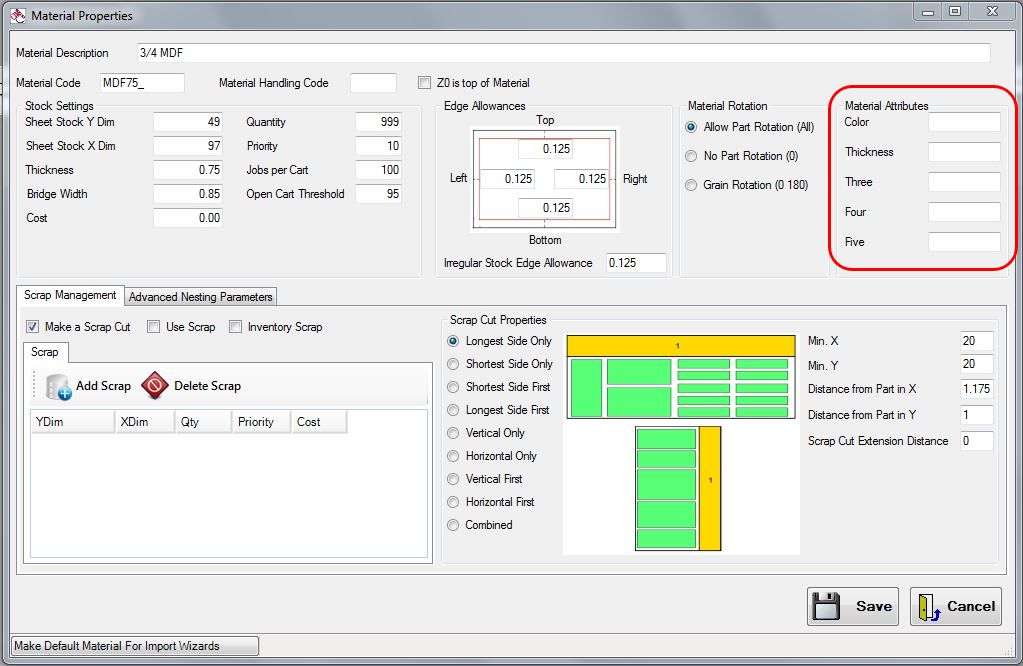Select the inner Scrap tab
This screenshot has height=666, width=1023.
45,352
